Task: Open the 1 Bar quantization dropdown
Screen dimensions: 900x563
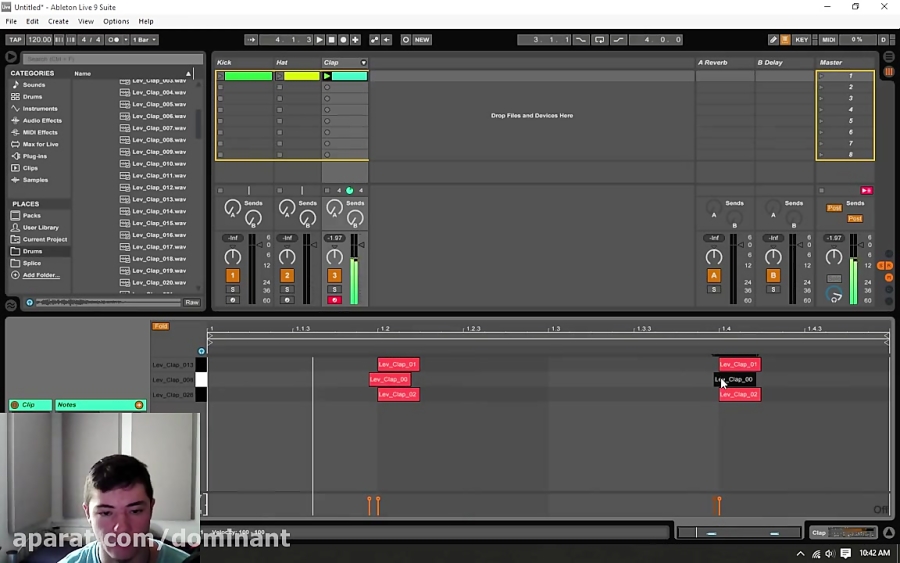Action: (x=145, y=40)
